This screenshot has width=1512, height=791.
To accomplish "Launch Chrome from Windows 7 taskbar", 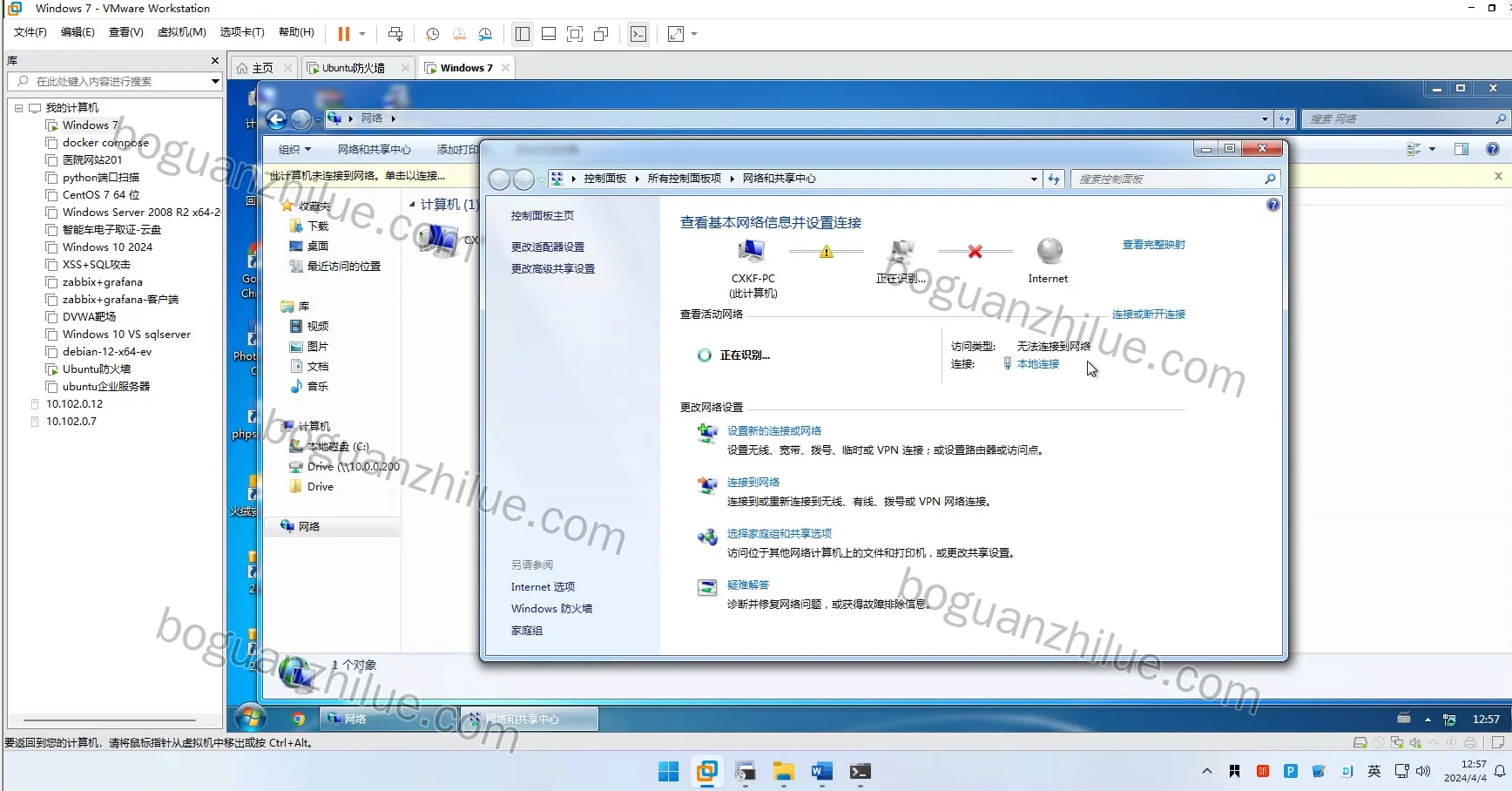I will [x=299, y=719].
